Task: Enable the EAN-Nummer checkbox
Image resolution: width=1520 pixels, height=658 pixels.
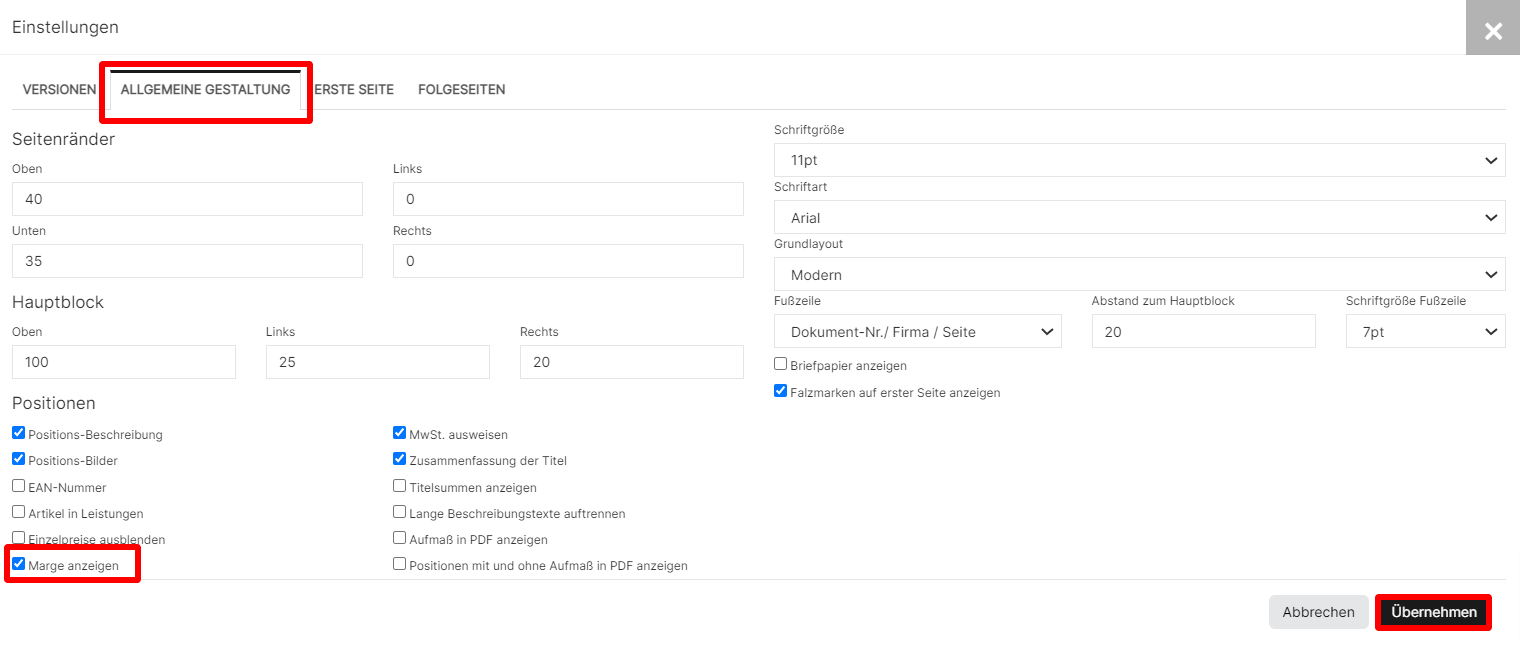Action: coord(19,486)
